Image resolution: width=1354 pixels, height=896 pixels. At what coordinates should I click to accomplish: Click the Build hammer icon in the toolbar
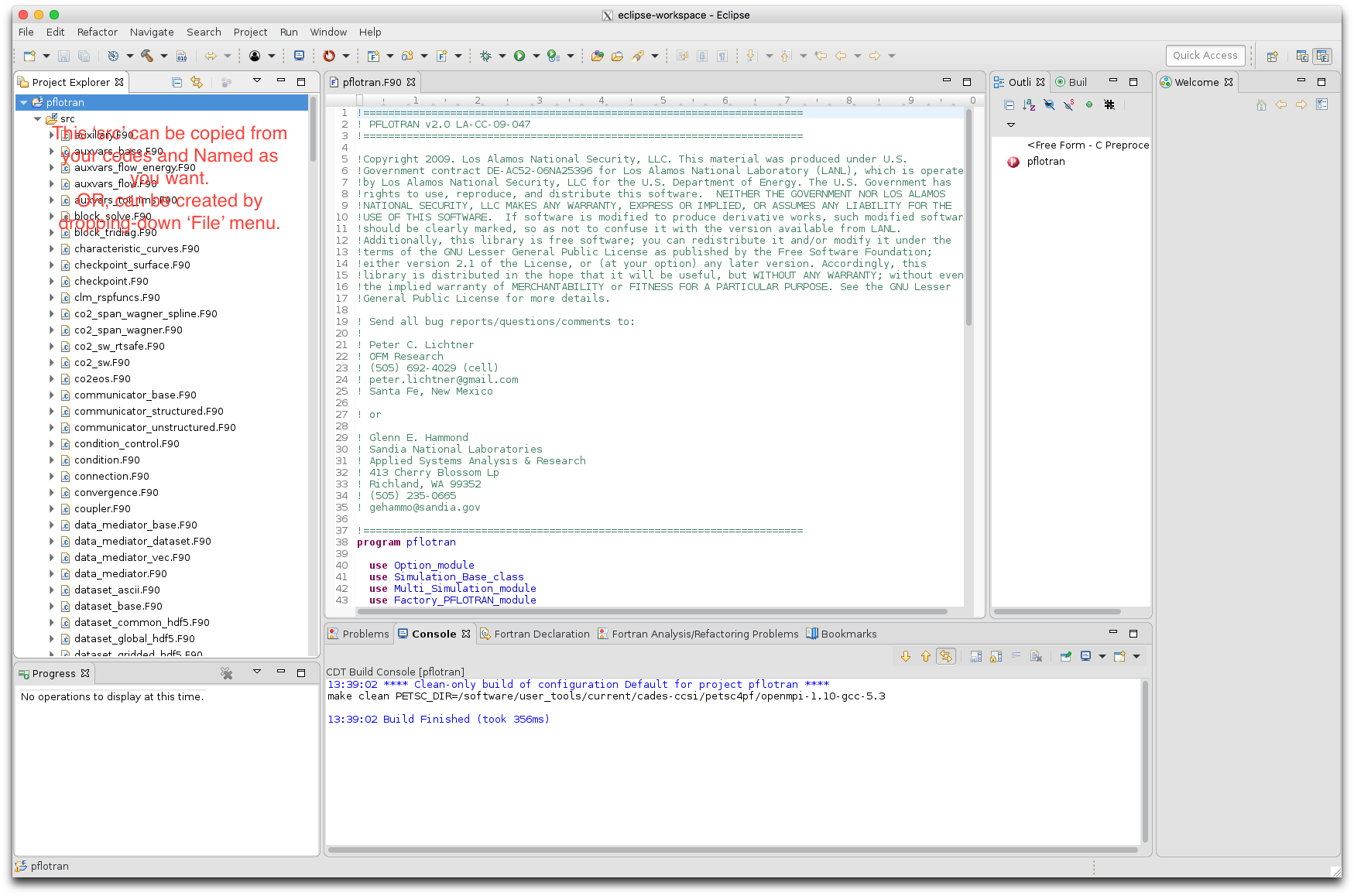tap(146, 56)
